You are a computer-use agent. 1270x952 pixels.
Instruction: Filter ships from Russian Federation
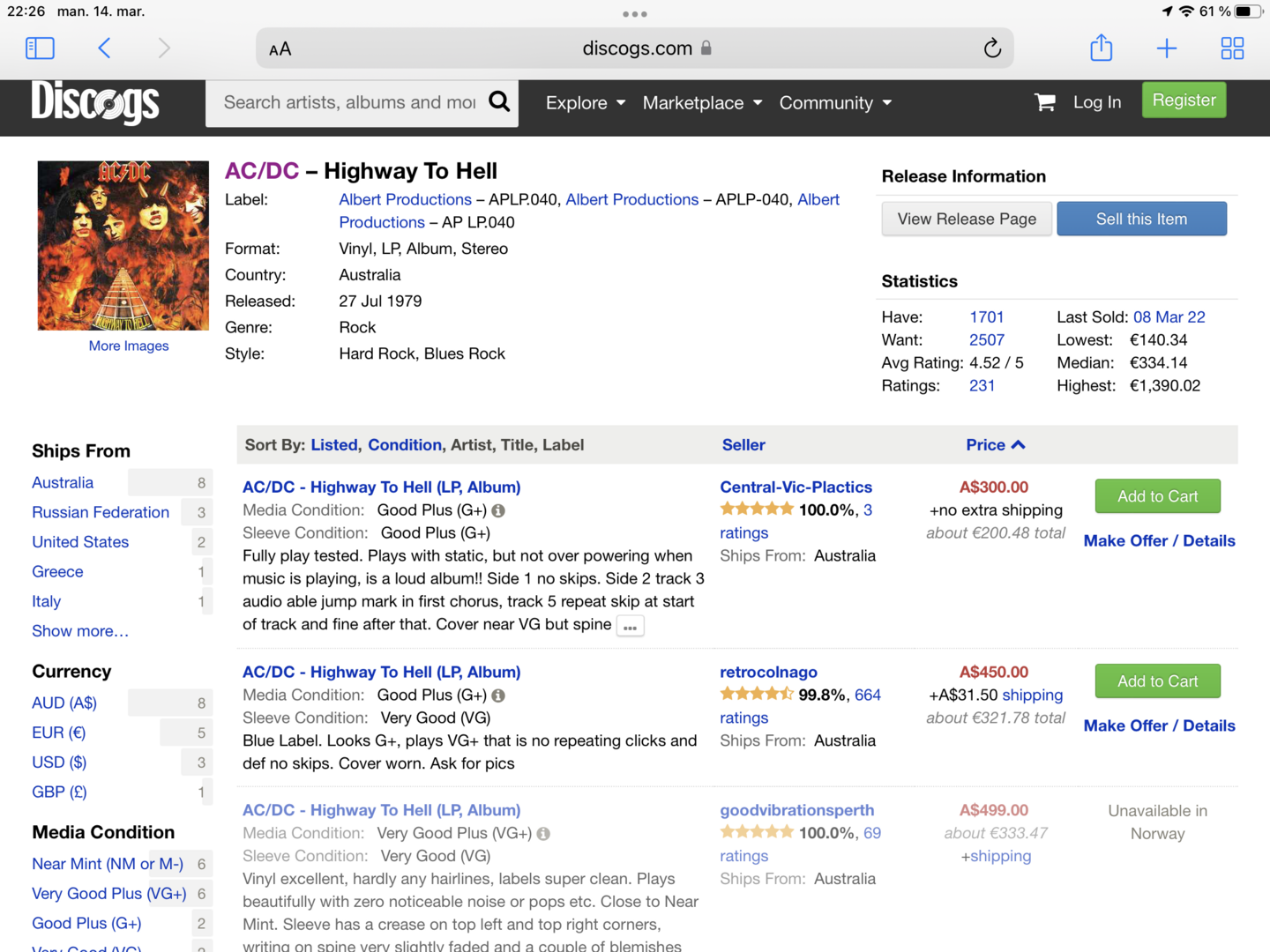[101, 513]
